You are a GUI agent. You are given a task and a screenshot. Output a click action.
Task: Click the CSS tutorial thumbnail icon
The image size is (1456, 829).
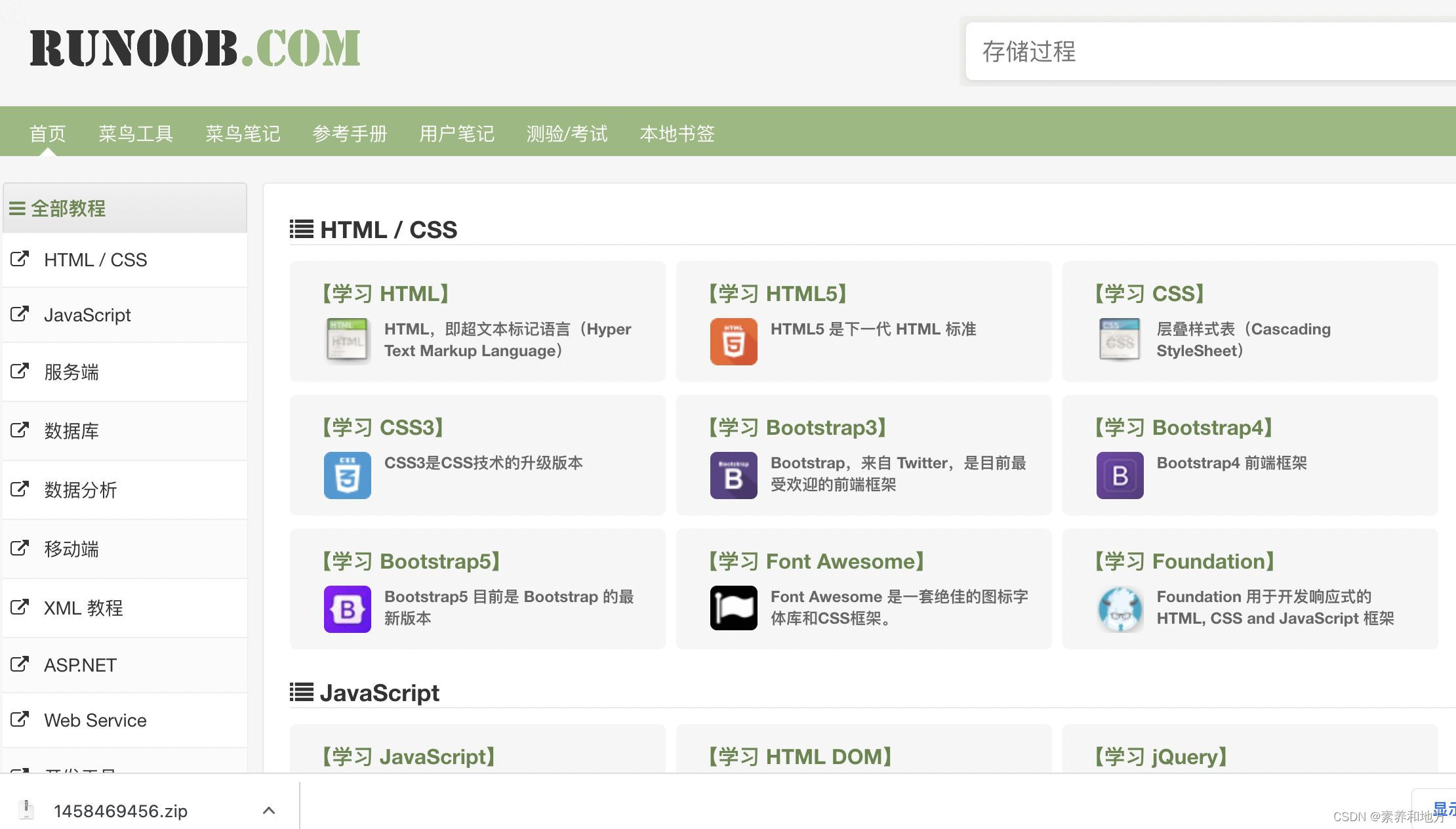tap(1120, 339)
